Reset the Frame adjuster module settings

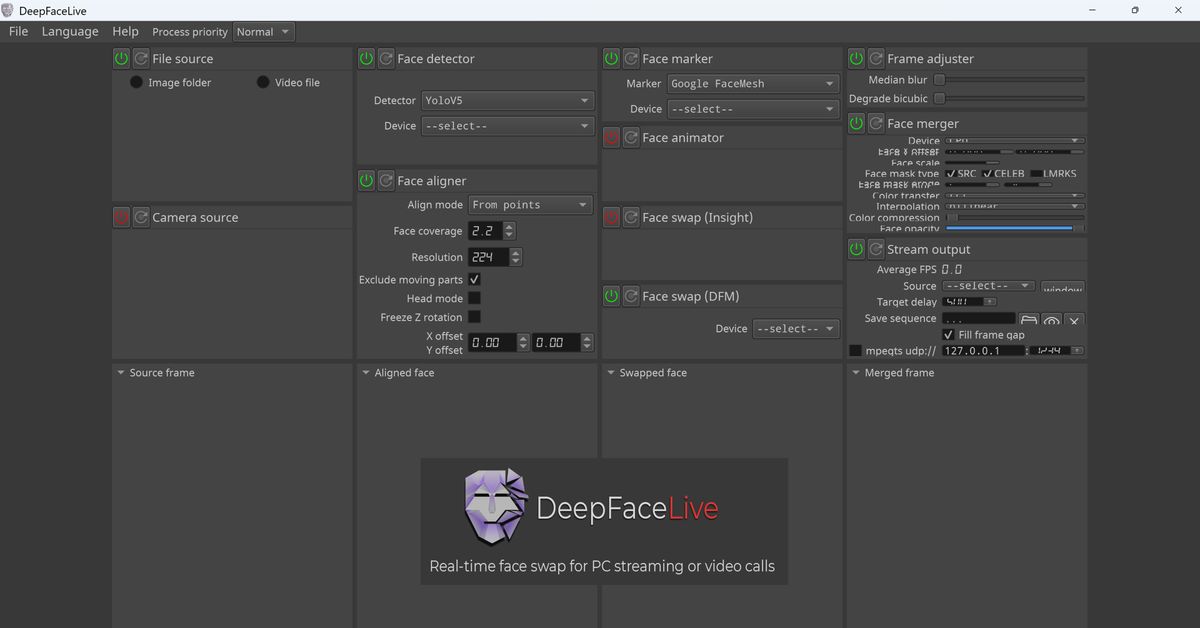(x=876, y=59)
